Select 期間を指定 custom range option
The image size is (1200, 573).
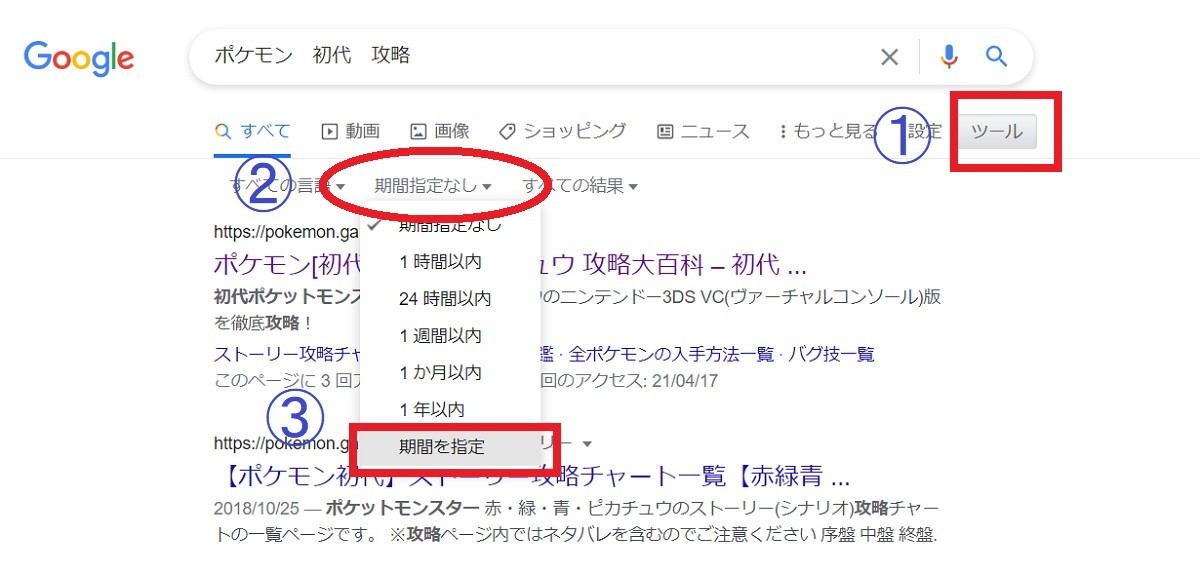pyautogui.click(x=450, y=447)
